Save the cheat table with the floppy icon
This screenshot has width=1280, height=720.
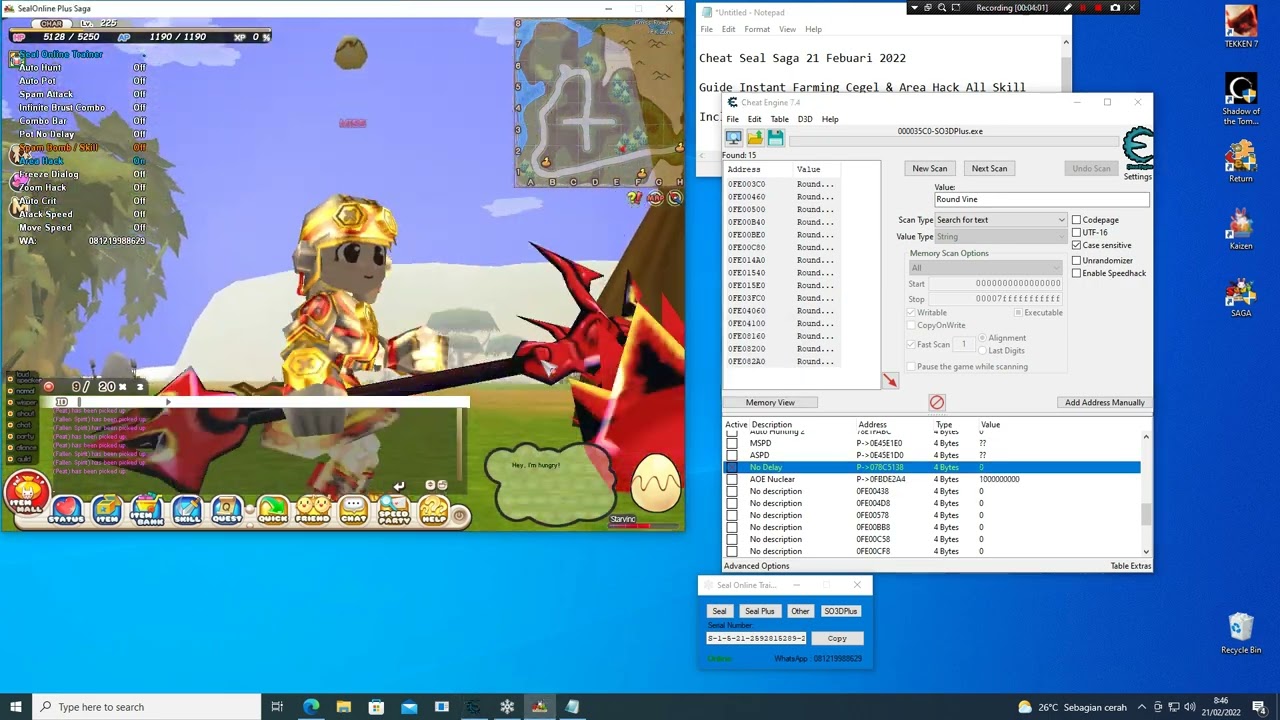[x=775, y=138]
